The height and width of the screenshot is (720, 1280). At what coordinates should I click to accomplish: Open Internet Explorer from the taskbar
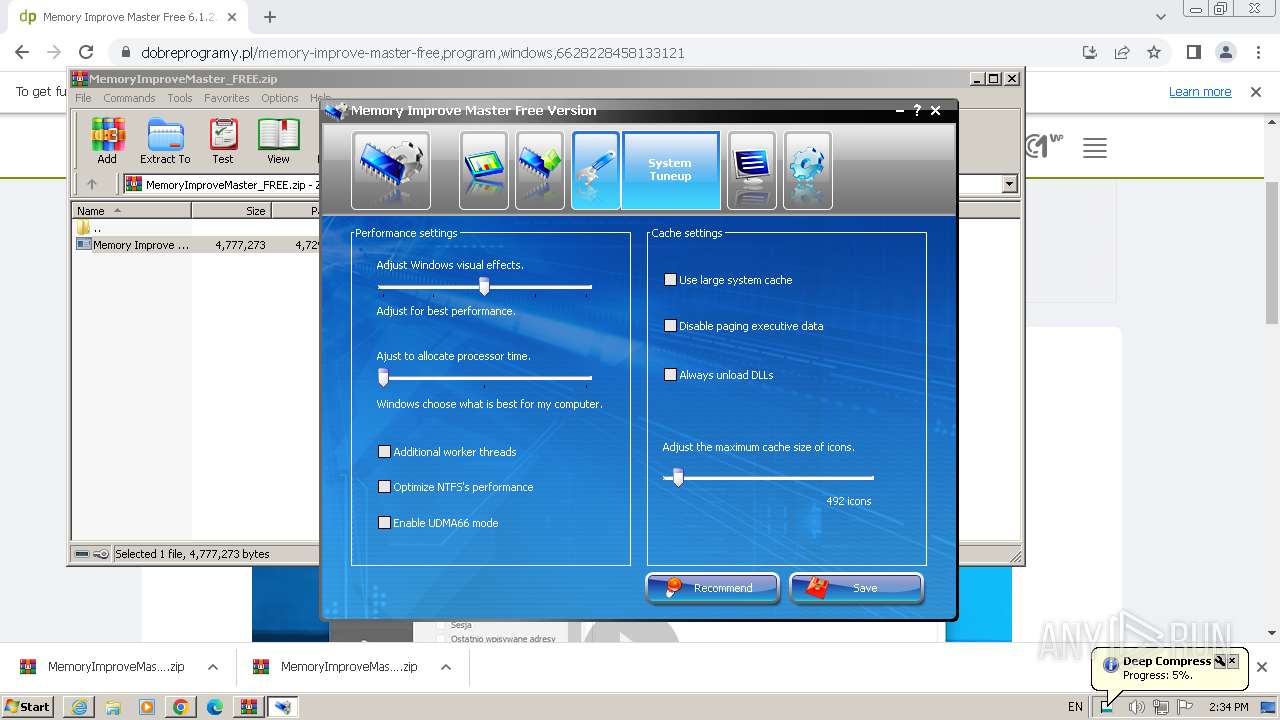click(x=79, y=707)
